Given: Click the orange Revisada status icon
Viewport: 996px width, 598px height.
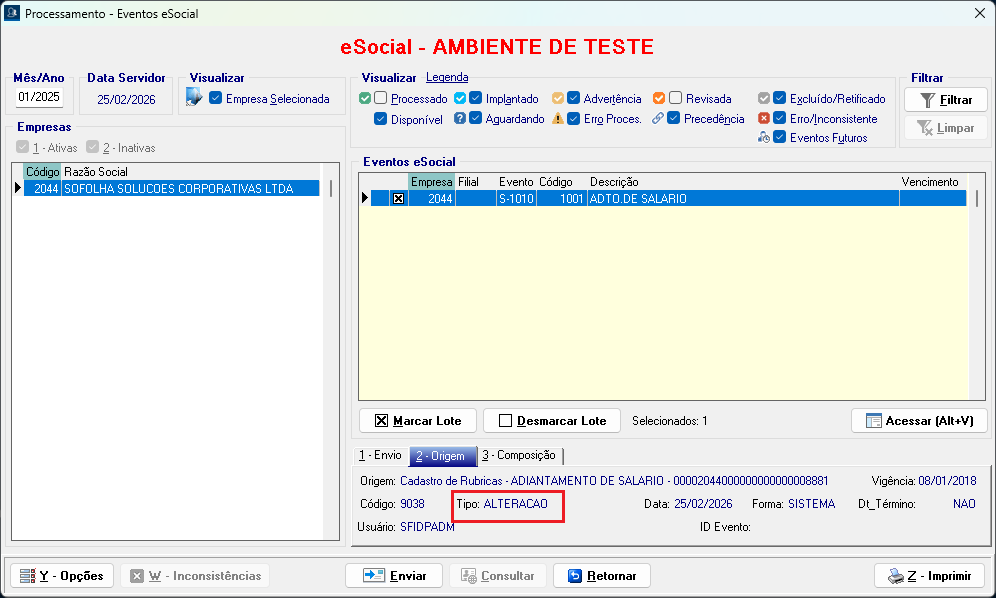Looking at the screenshot, I should (659, 98).
